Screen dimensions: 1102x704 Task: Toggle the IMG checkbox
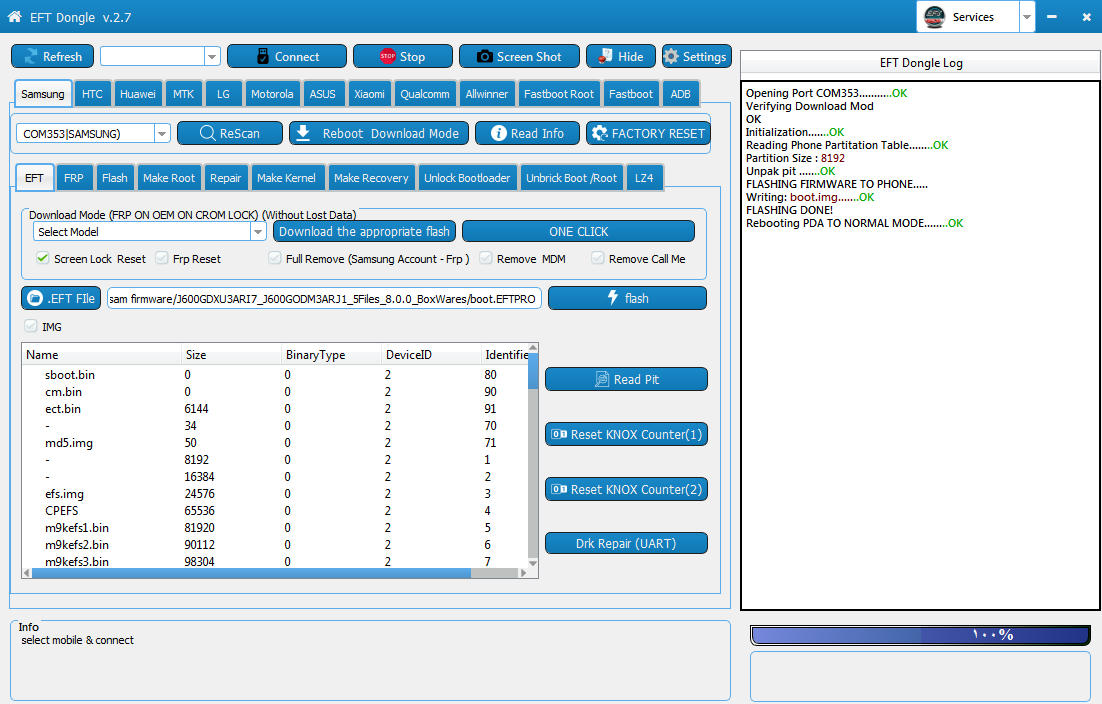31,326
